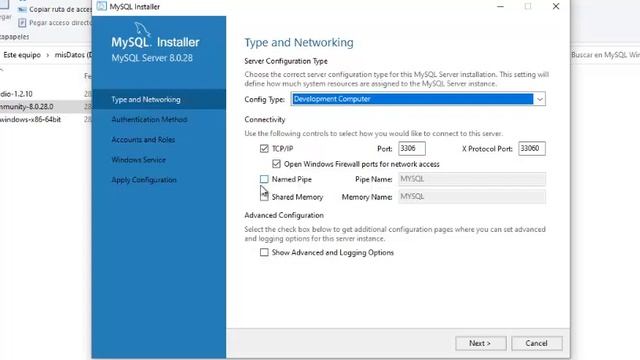Image resolution: width=640 pixels, height=360 pixels.
Task: Click the MySQL Installer title bar icon
Action: (102, 7)
